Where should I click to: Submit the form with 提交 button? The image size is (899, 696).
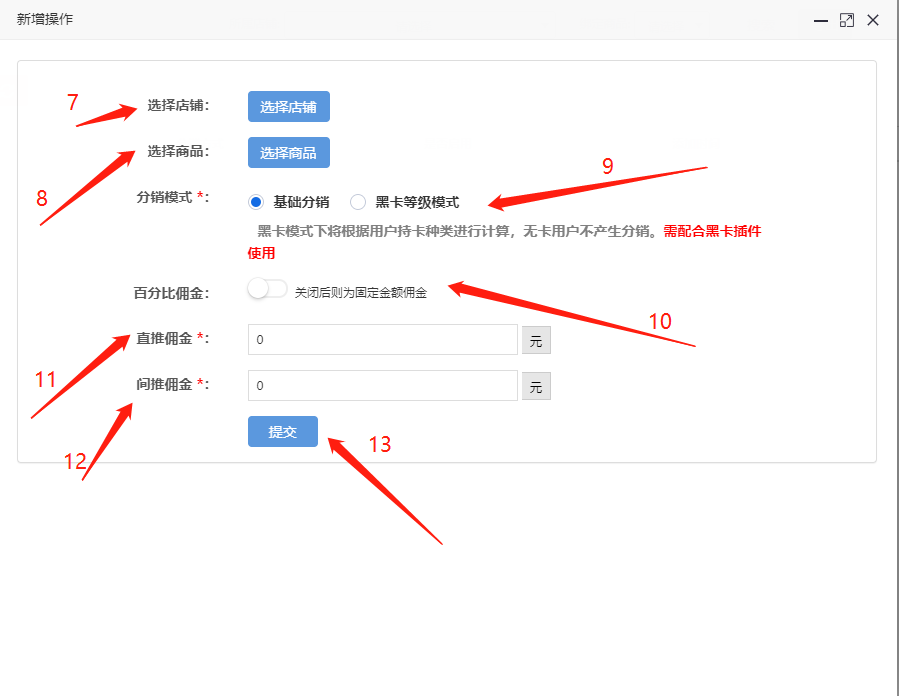point(283,432)
